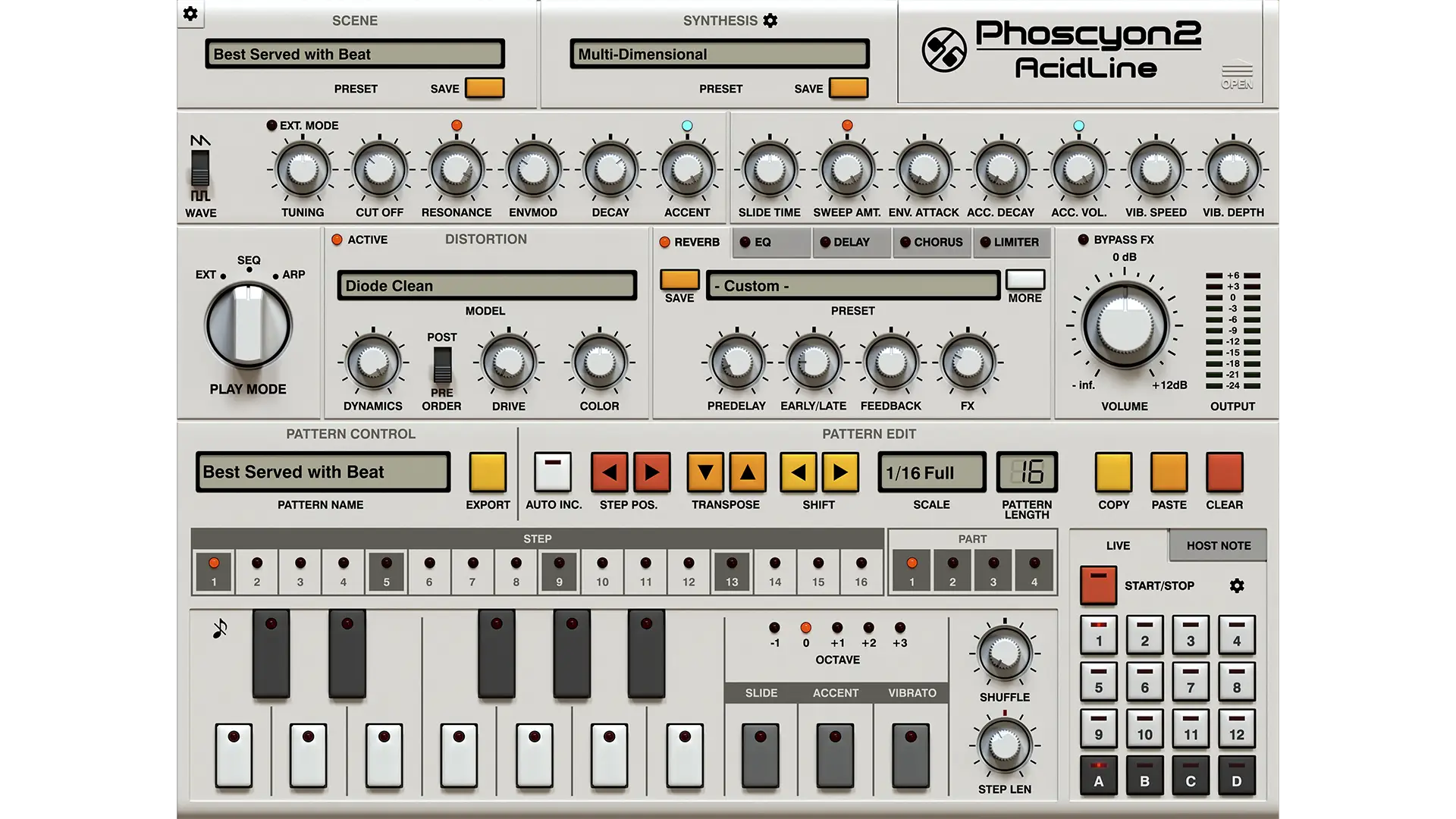1456x819 pixels.
Task: Switch to the LIVE tab
Action: point(1118,546)
